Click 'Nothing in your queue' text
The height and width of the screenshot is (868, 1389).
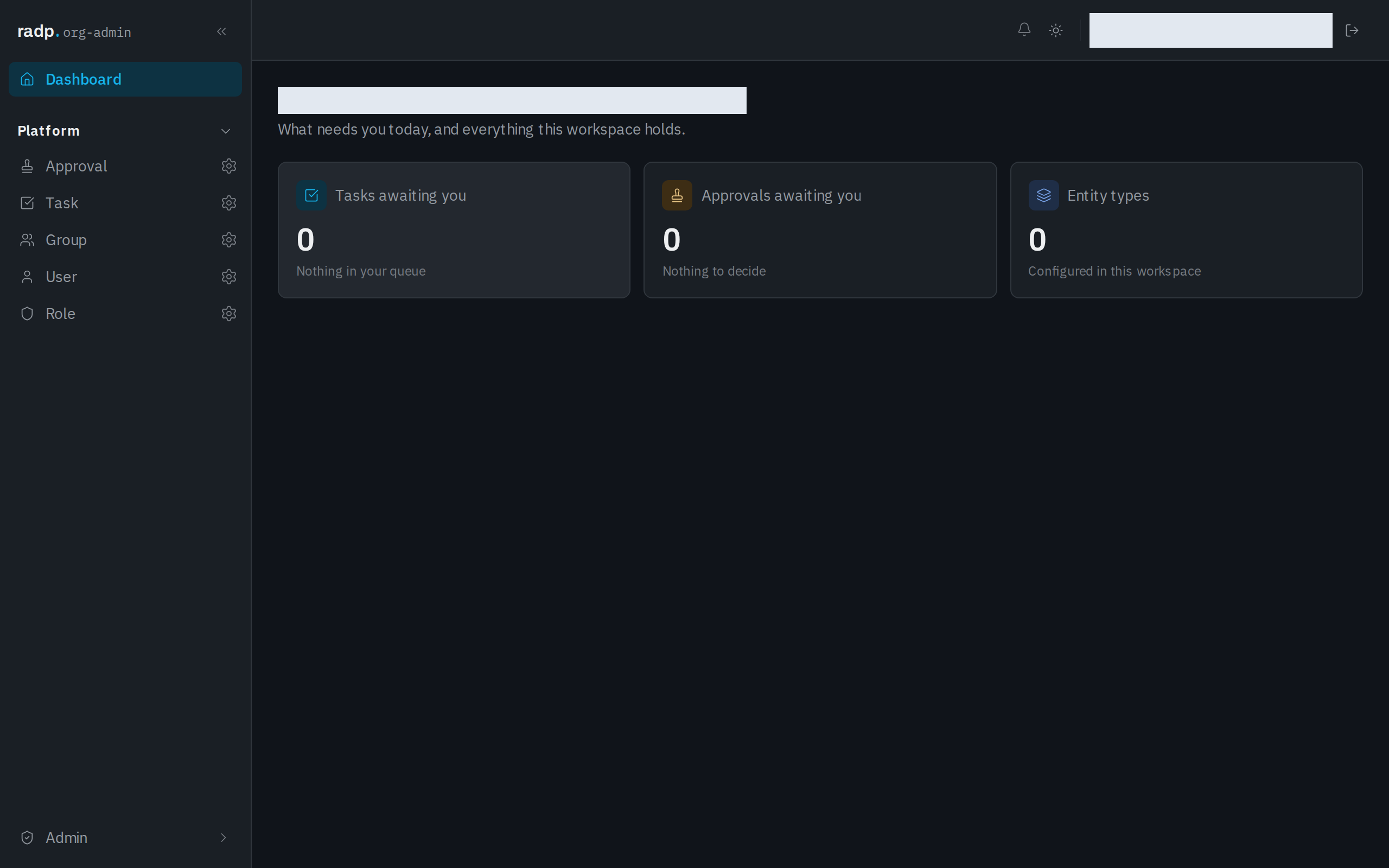[361, 271]
